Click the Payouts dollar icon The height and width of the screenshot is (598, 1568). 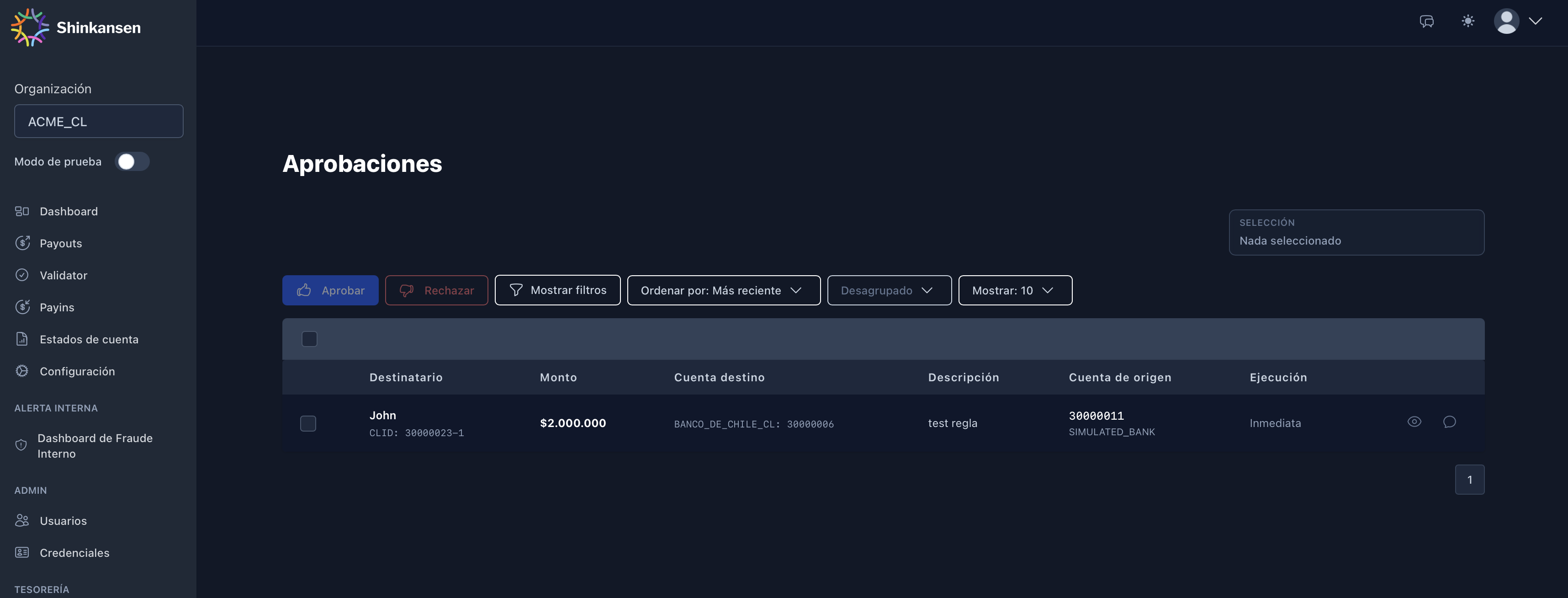pyautogui.click(x=22, y=243)
